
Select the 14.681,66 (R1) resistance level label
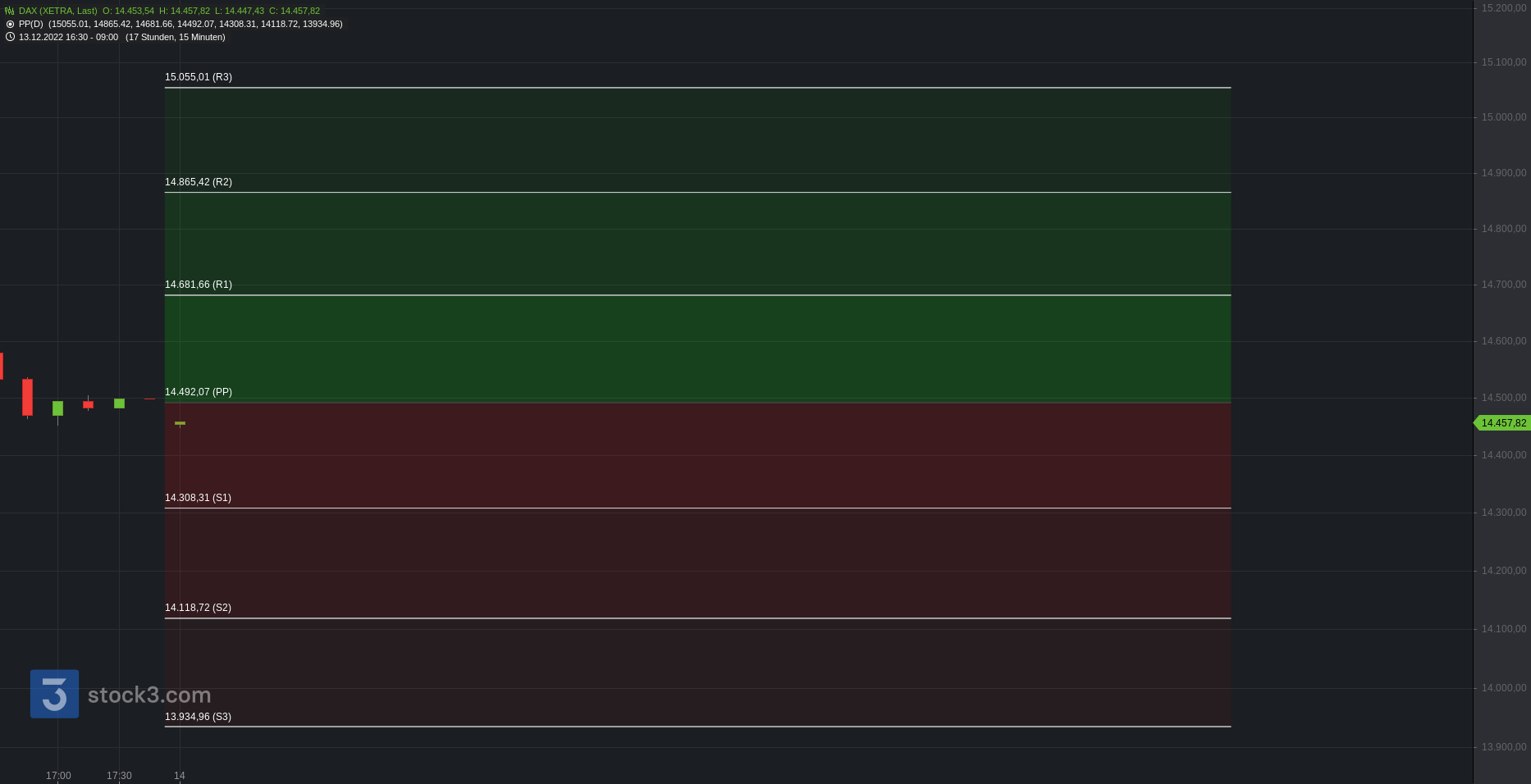pos(199,285)
